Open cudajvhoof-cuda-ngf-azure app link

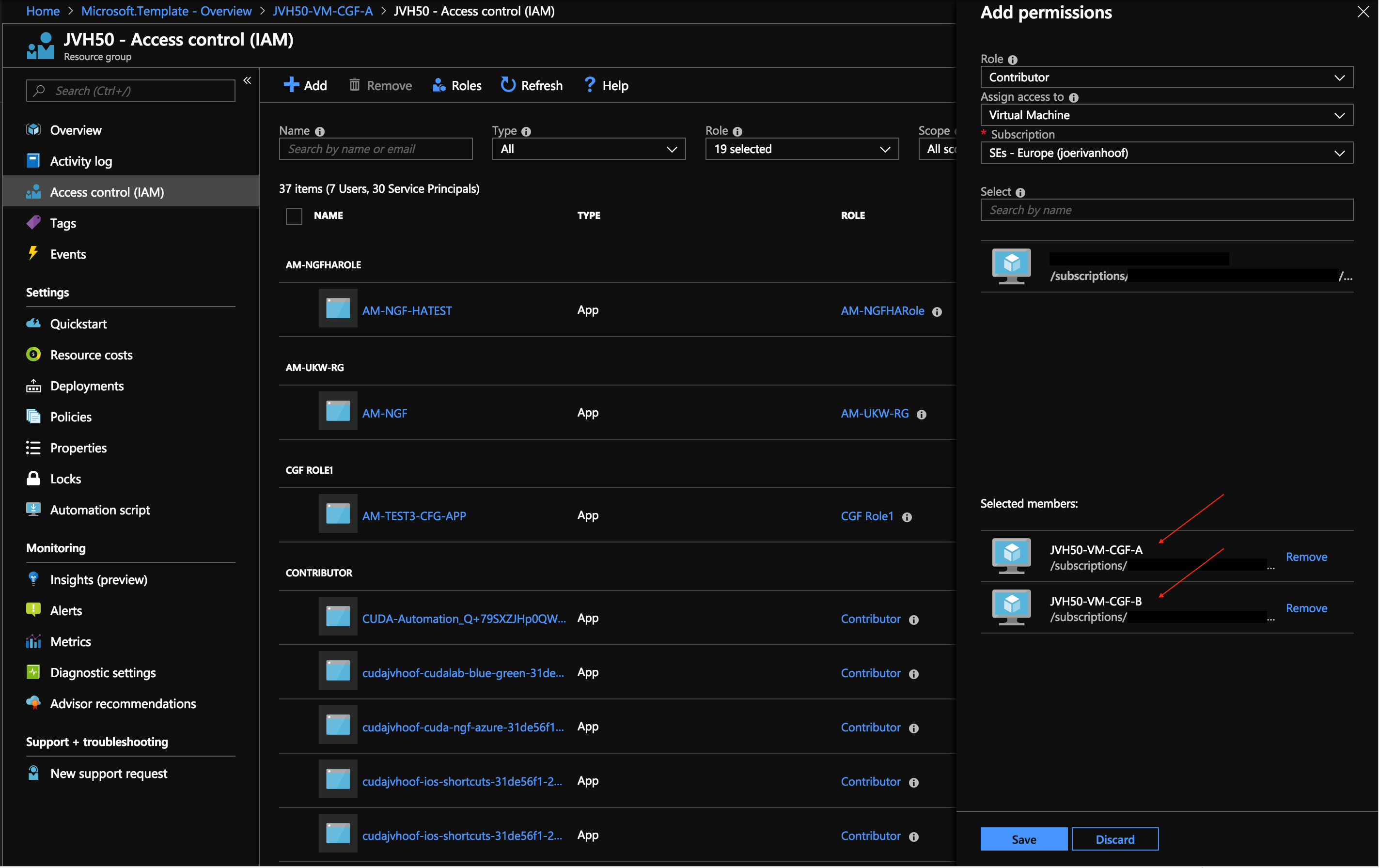[x=463, y=727]
